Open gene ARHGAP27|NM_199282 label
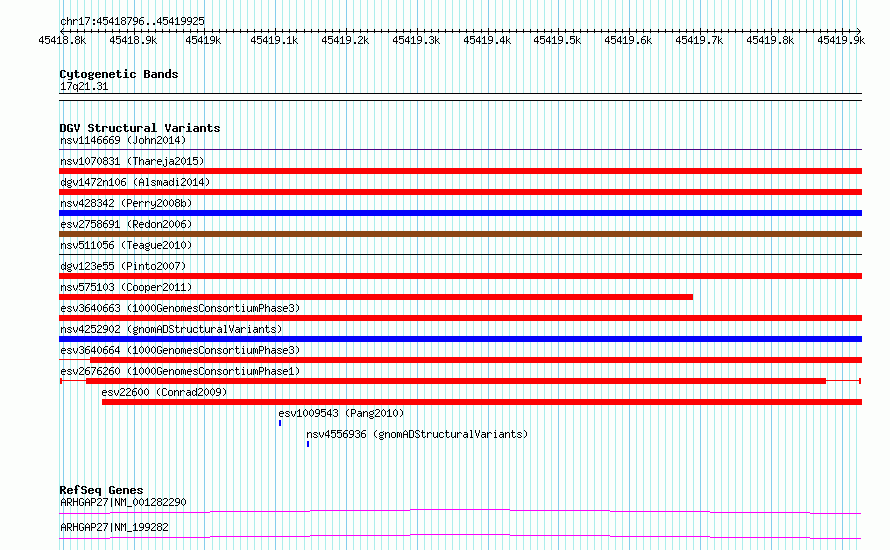 (114, 527)
